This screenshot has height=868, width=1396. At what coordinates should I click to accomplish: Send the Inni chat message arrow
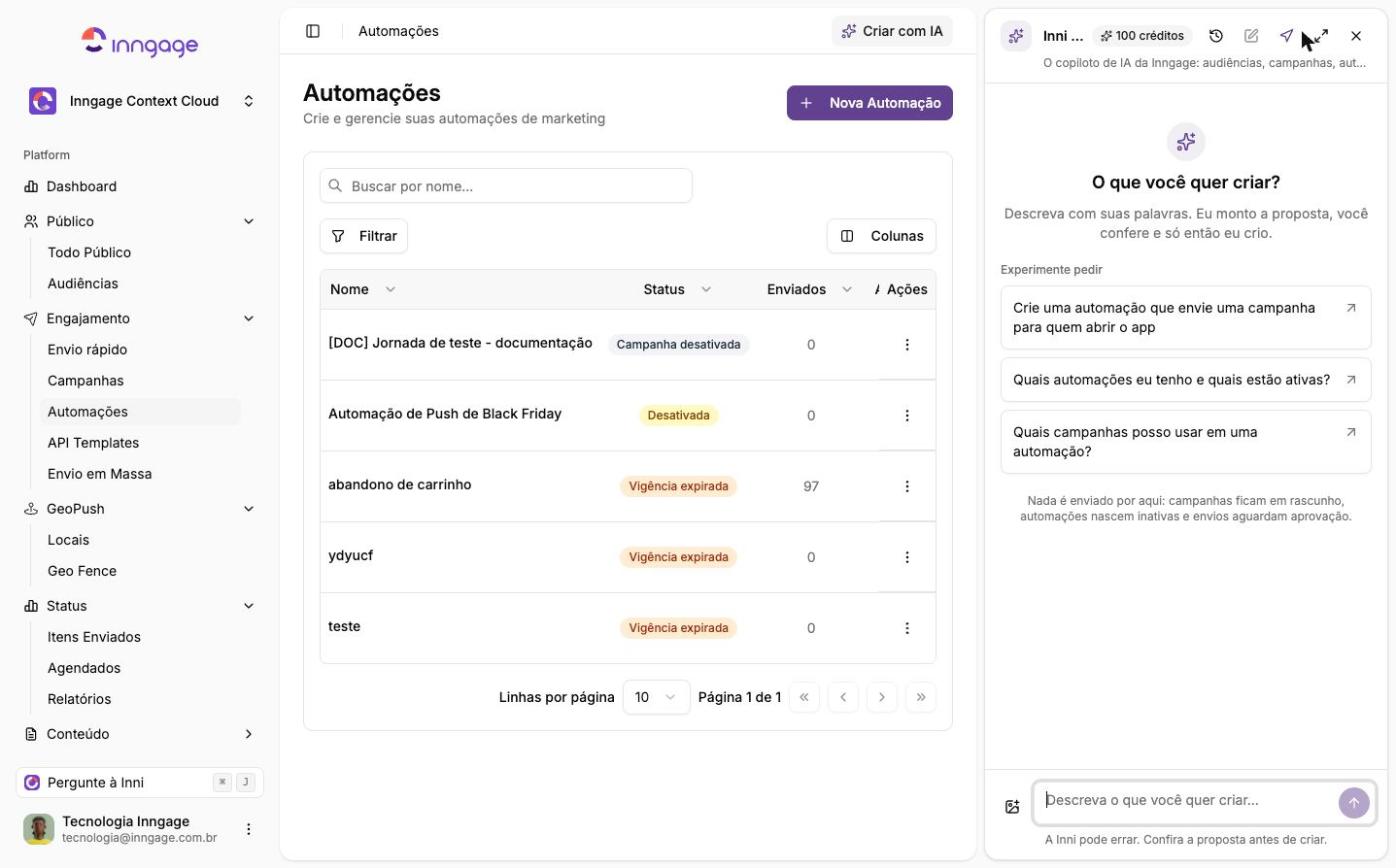1354,802
